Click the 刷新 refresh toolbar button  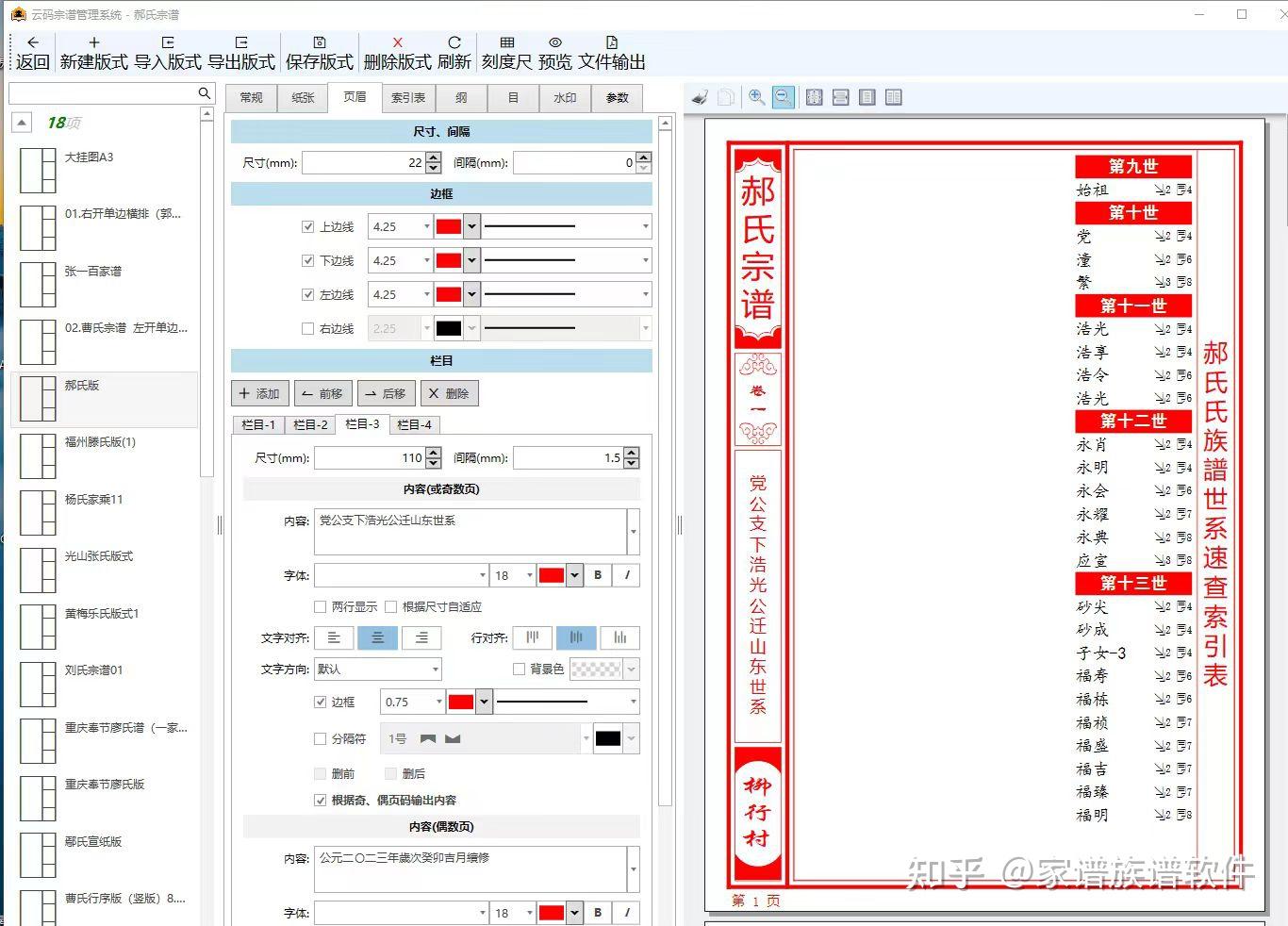(x=454, y=53)
